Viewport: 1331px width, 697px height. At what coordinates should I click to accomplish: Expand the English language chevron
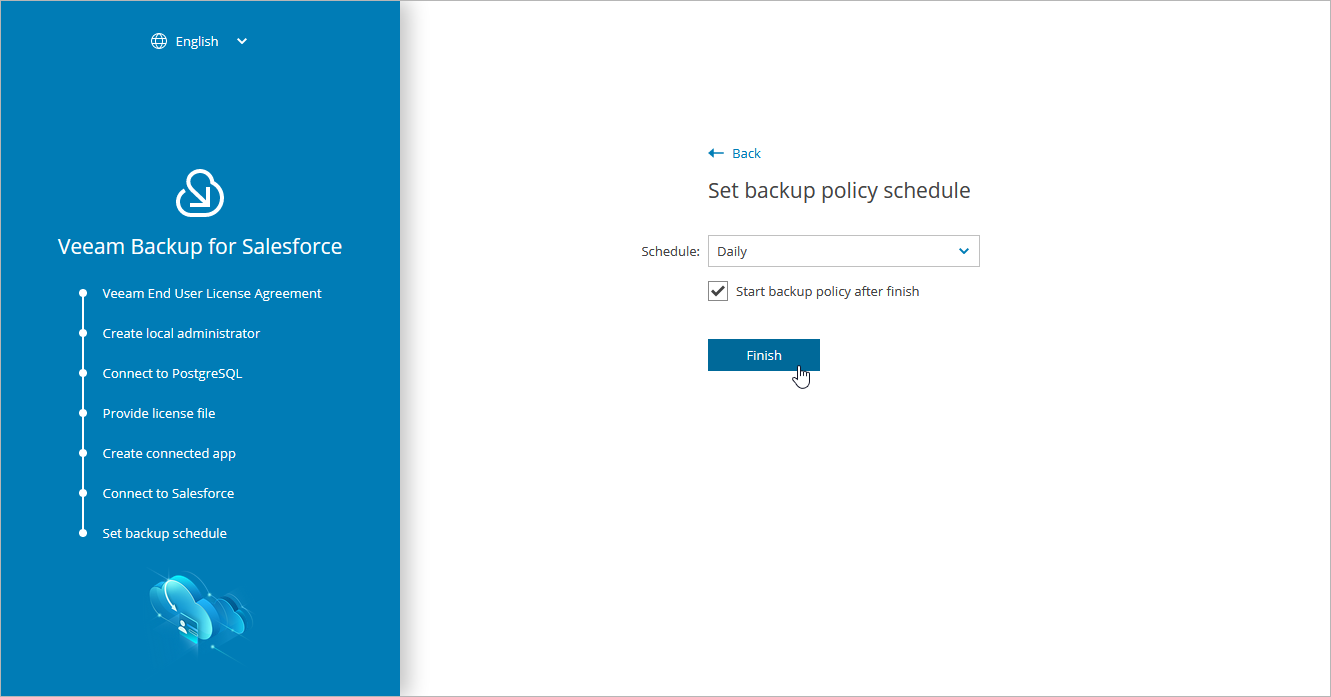pyautogui.click(x=242, y=41)
